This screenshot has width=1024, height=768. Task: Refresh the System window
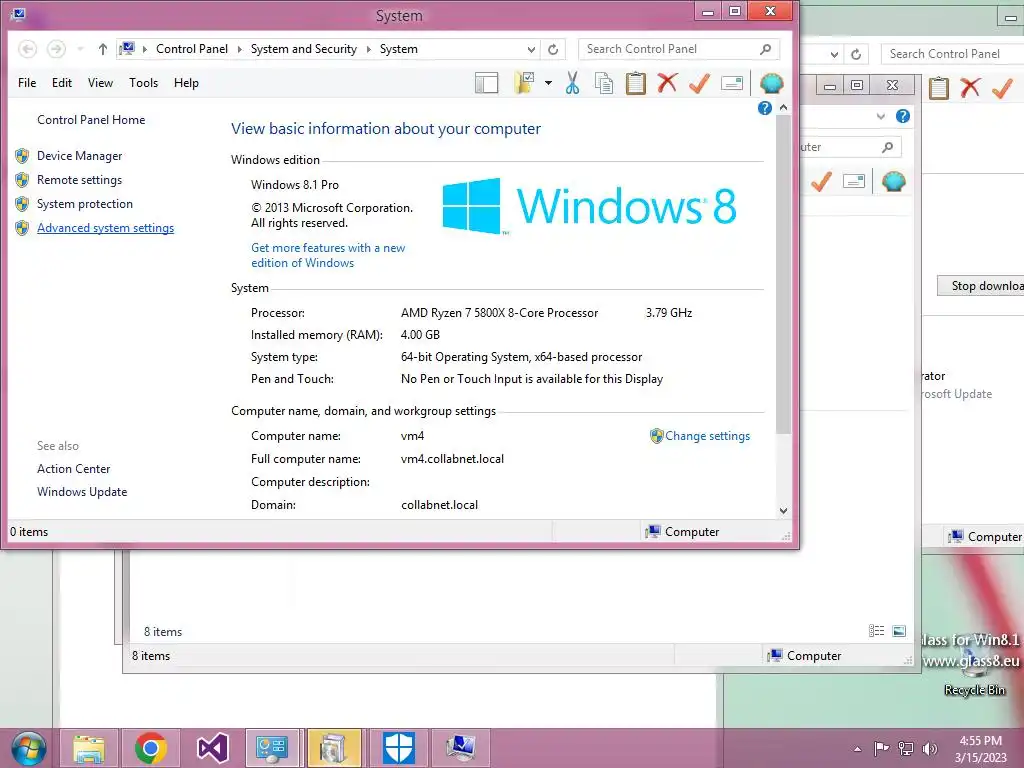tap(553, 50)
